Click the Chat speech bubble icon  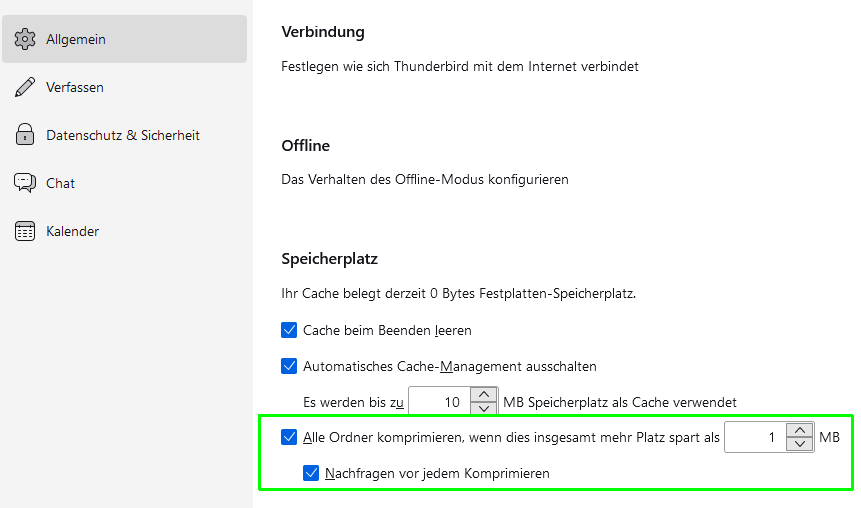coord(25,183)
